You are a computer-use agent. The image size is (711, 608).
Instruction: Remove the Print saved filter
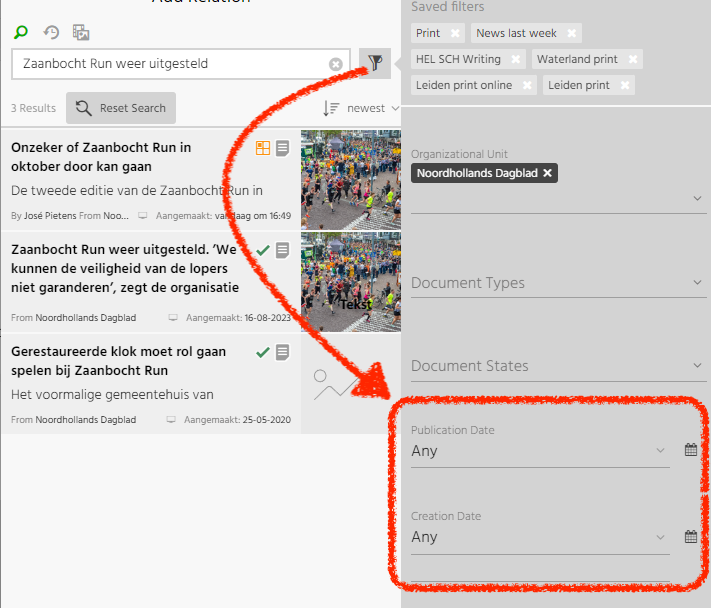[455, 34]
